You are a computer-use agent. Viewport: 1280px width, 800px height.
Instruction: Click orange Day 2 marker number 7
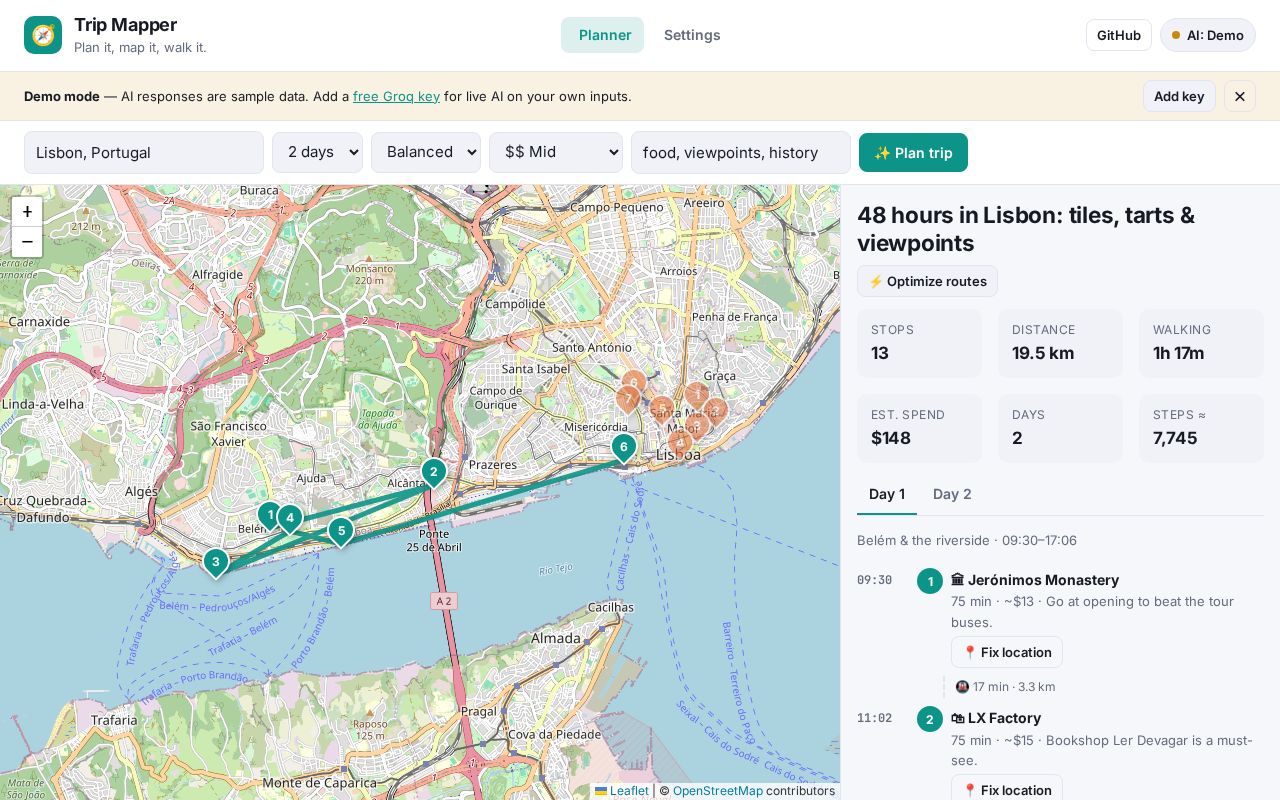coord(627,399)
